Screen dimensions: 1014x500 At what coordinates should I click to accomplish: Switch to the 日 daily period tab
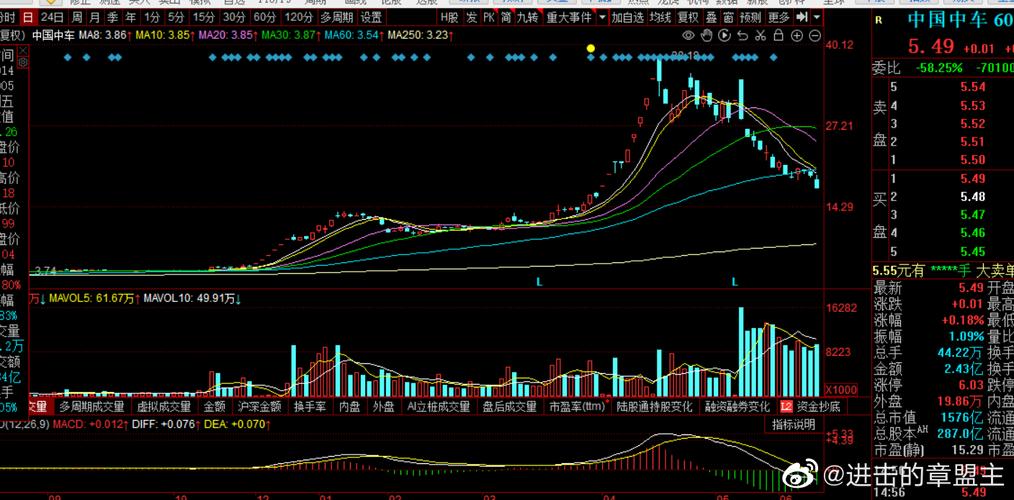point(27,17)
